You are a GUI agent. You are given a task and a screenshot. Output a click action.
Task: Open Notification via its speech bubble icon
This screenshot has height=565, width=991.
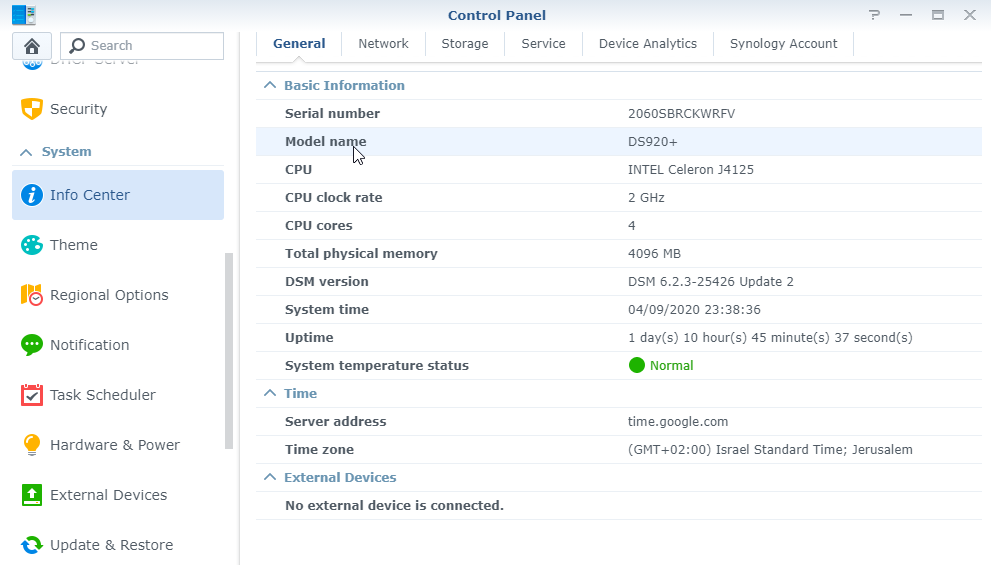[x=32, y=345]
